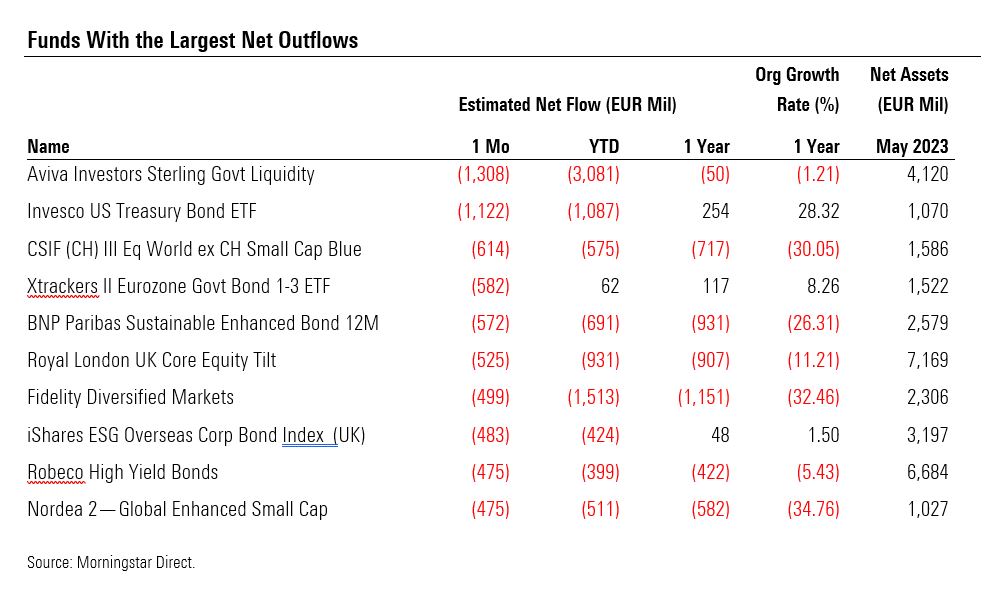
Task: Click the Org Growth Rate (%) header
Action: click(797, 90)
